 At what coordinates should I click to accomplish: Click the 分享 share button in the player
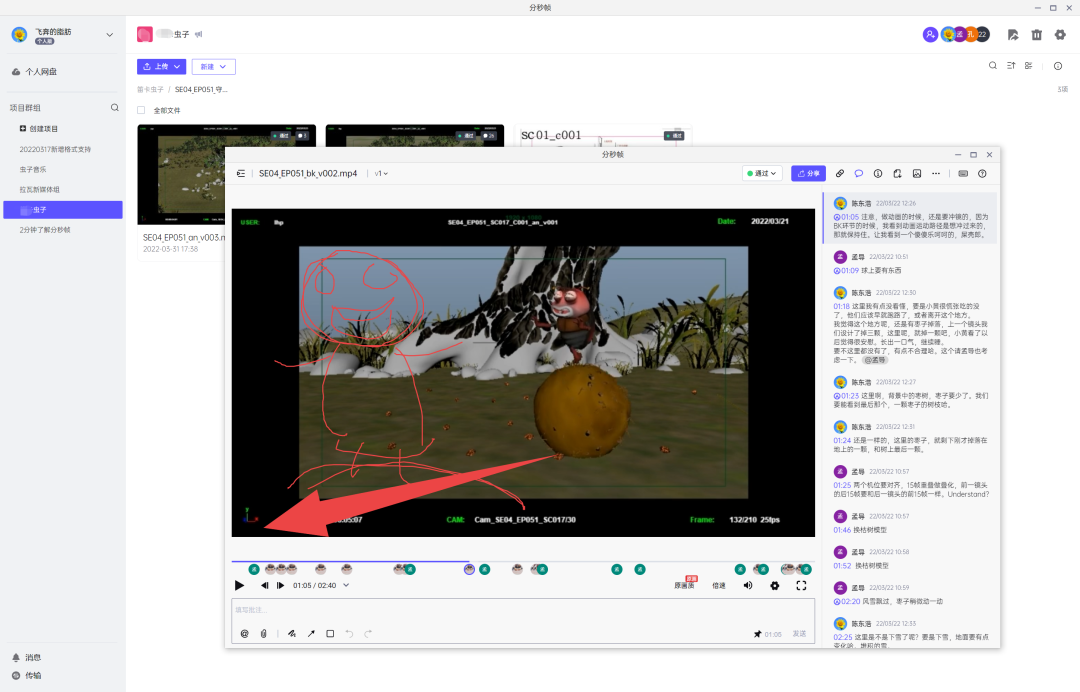pyautogui.click(x=809, y=174)
